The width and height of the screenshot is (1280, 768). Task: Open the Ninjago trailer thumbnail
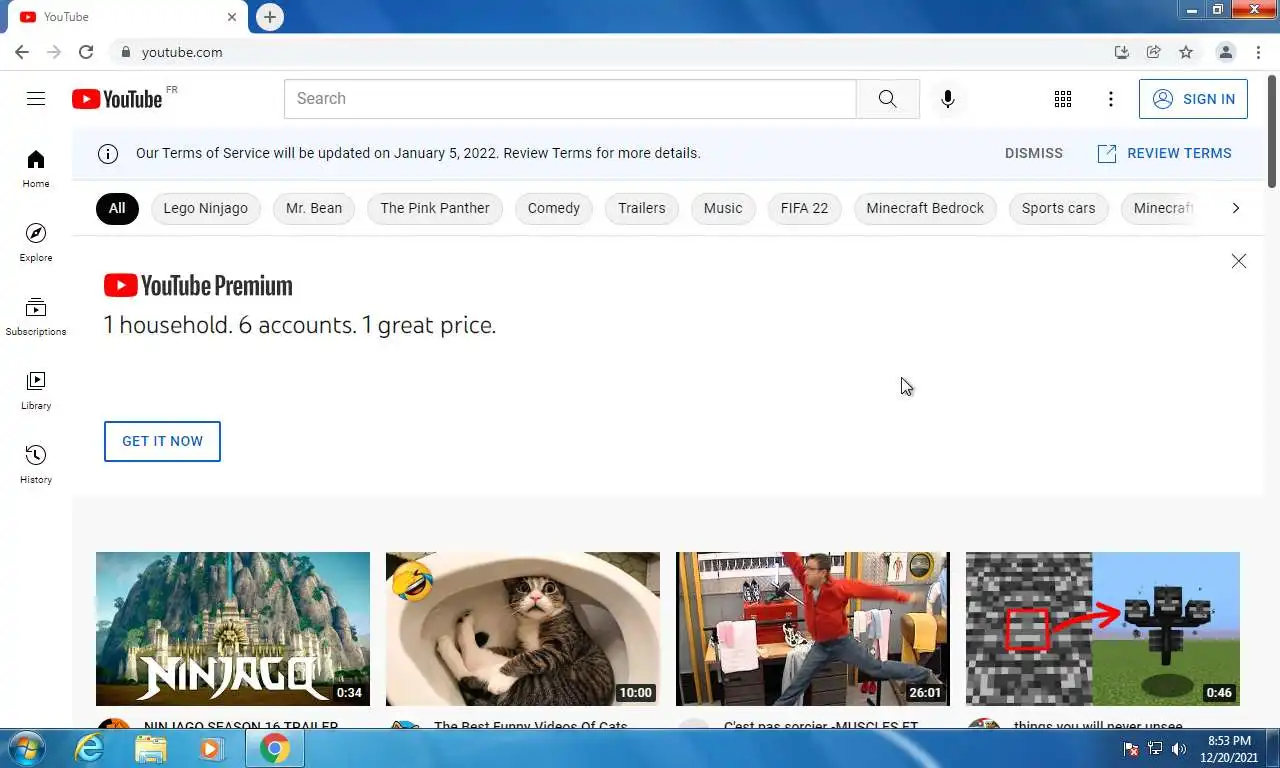233,629
